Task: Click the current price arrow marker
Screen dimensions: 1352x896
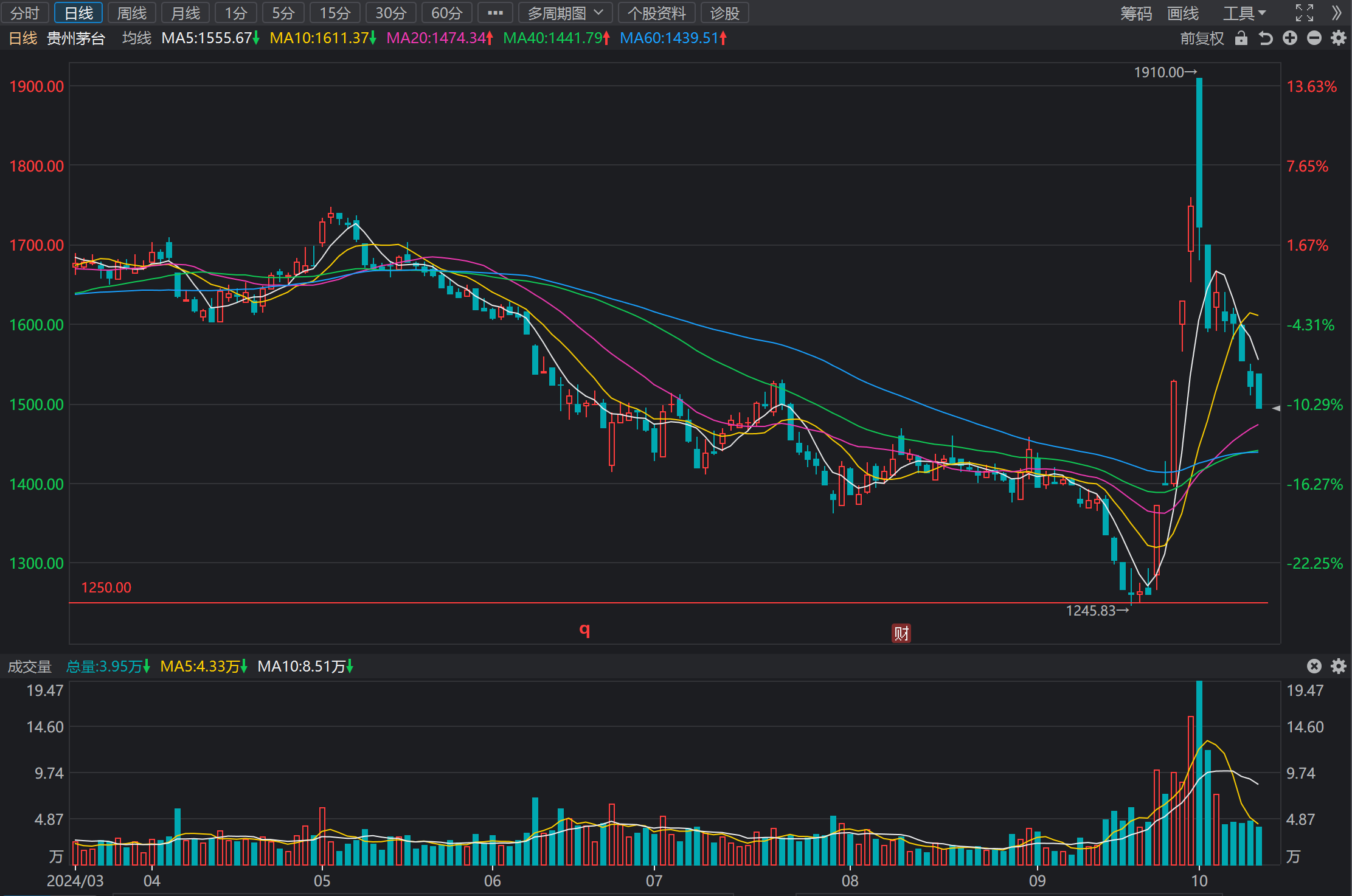Action: 1276,408
